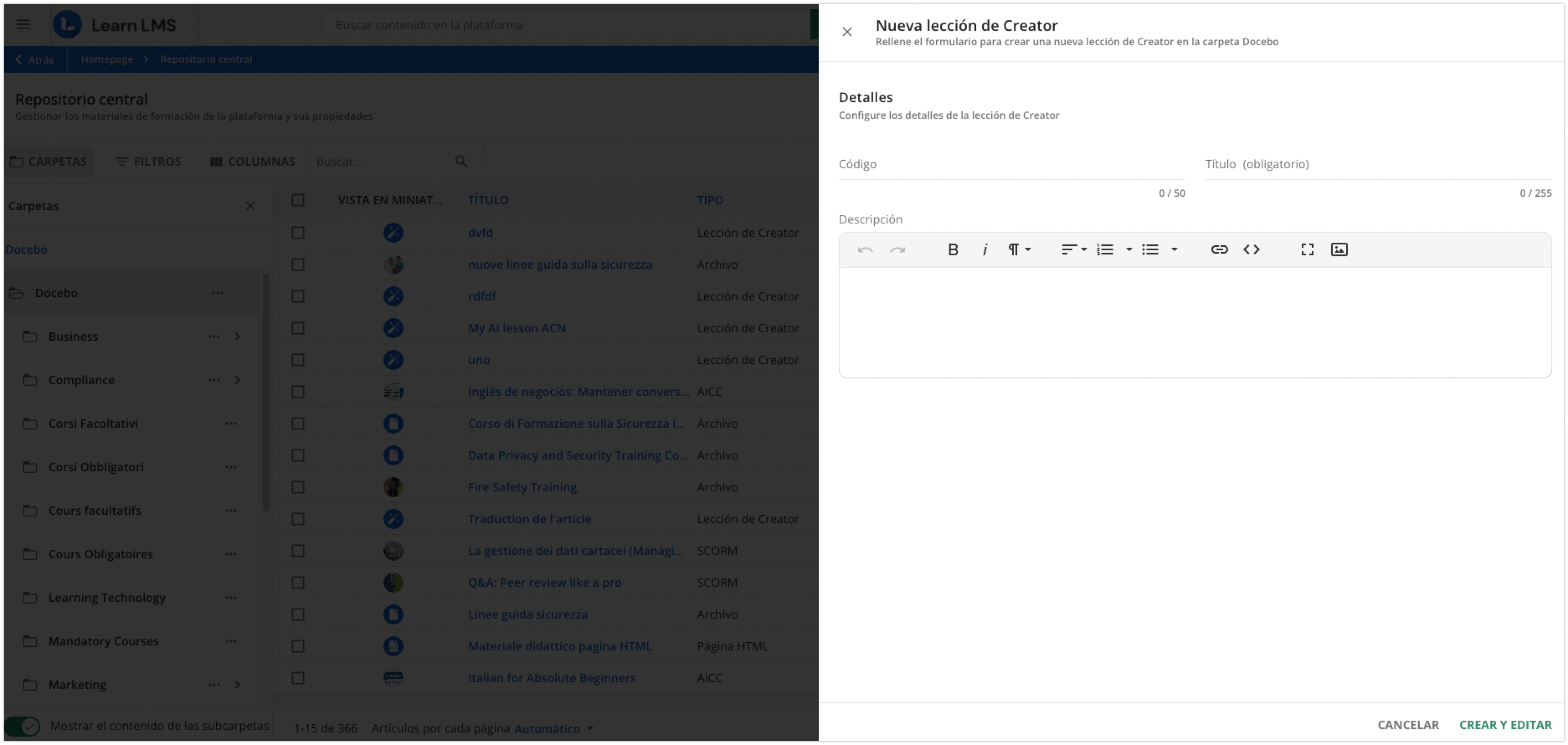Click the CANCELAR button
Screen dimensions: 1568x745
[x=1408, y=725]
